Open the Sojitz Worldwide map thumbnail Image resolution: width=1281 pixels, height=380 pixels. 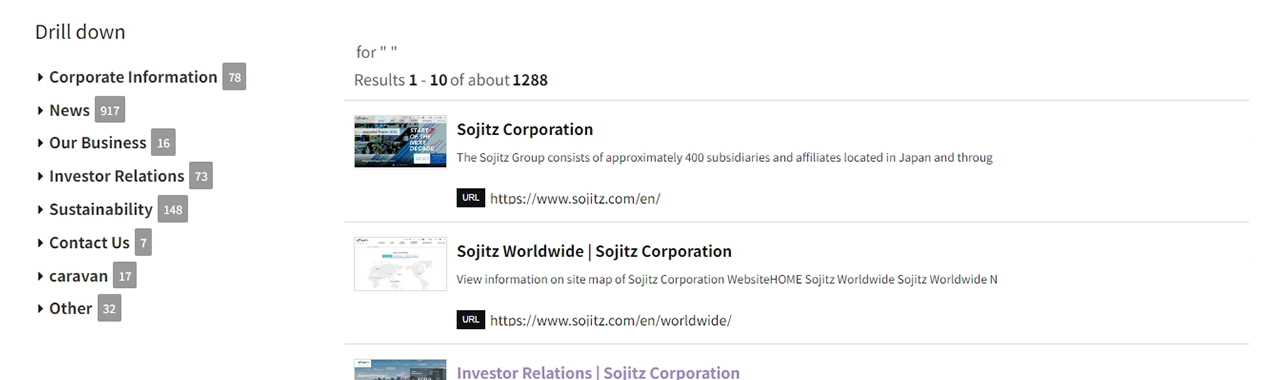click(400, 264)
